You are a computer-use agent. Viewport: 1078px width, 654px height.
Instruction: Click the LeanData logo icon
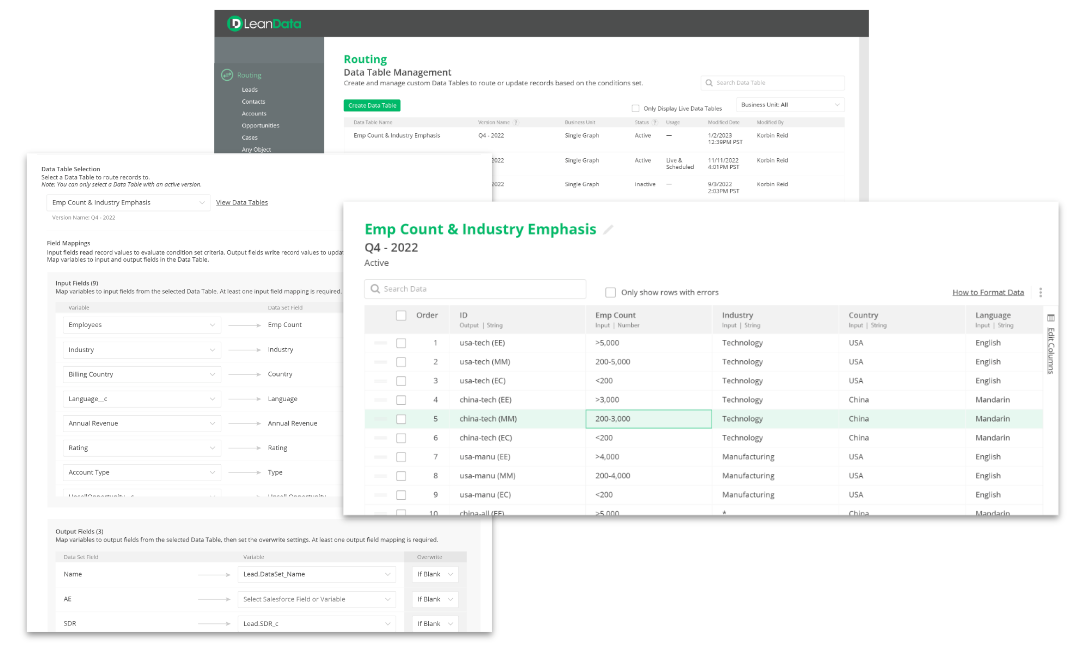point(234,23)
